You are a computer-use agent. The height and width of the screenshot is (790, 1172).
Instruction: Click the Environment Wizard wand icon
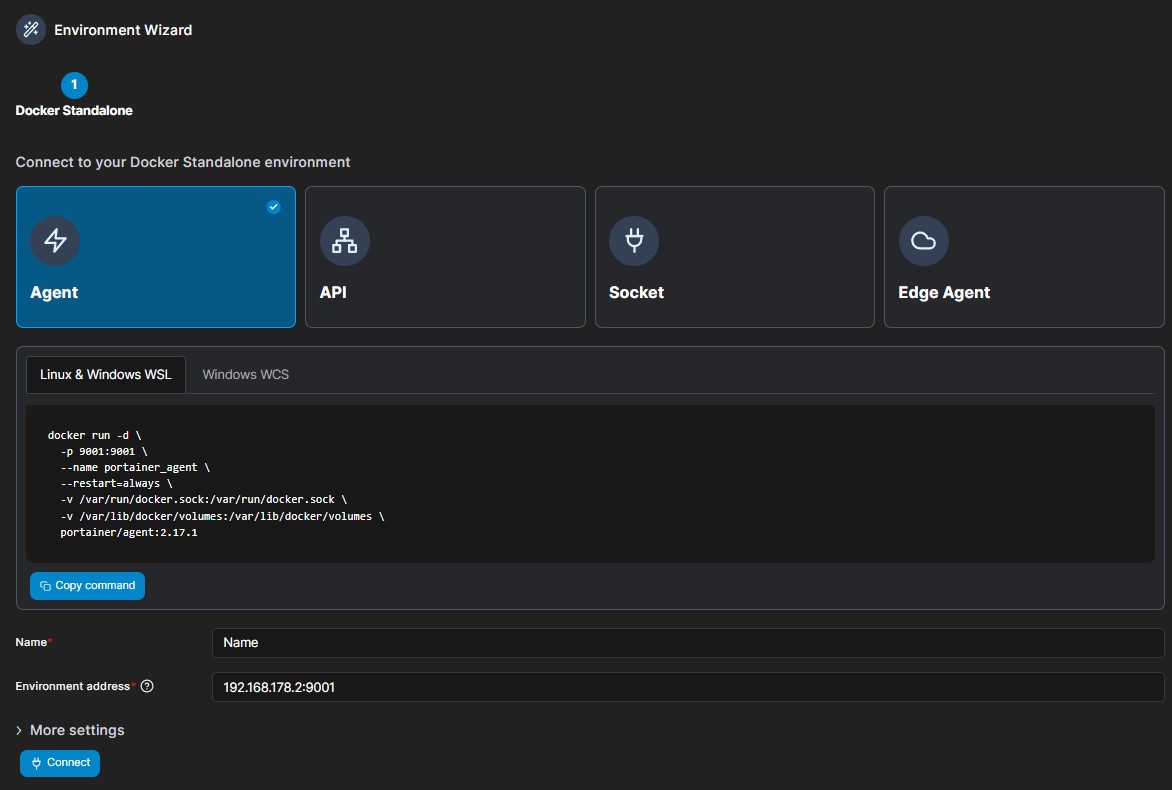[31, 30]
